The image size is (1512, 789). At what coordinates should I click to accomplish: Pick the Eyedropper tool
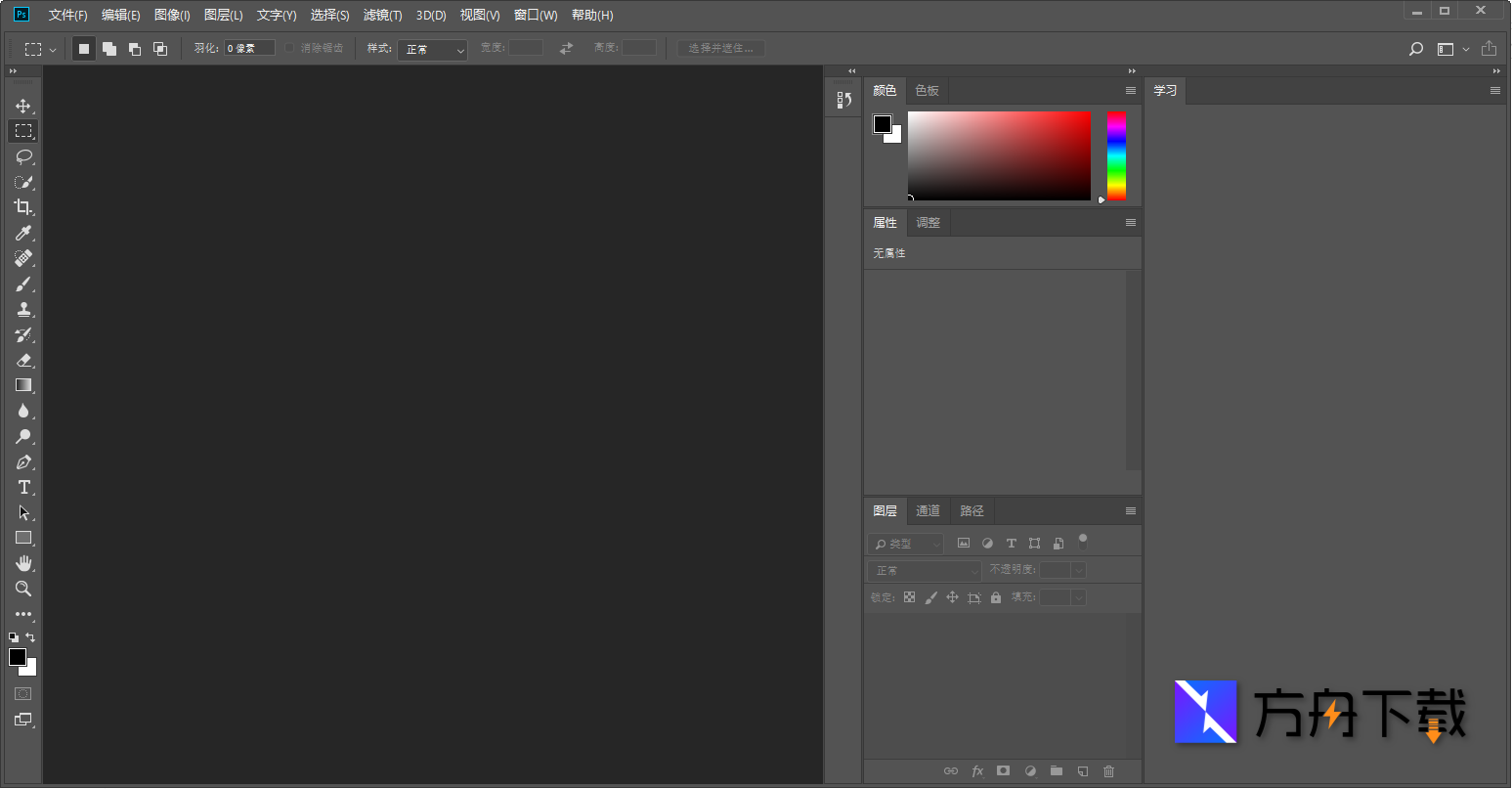pos(22,233)
